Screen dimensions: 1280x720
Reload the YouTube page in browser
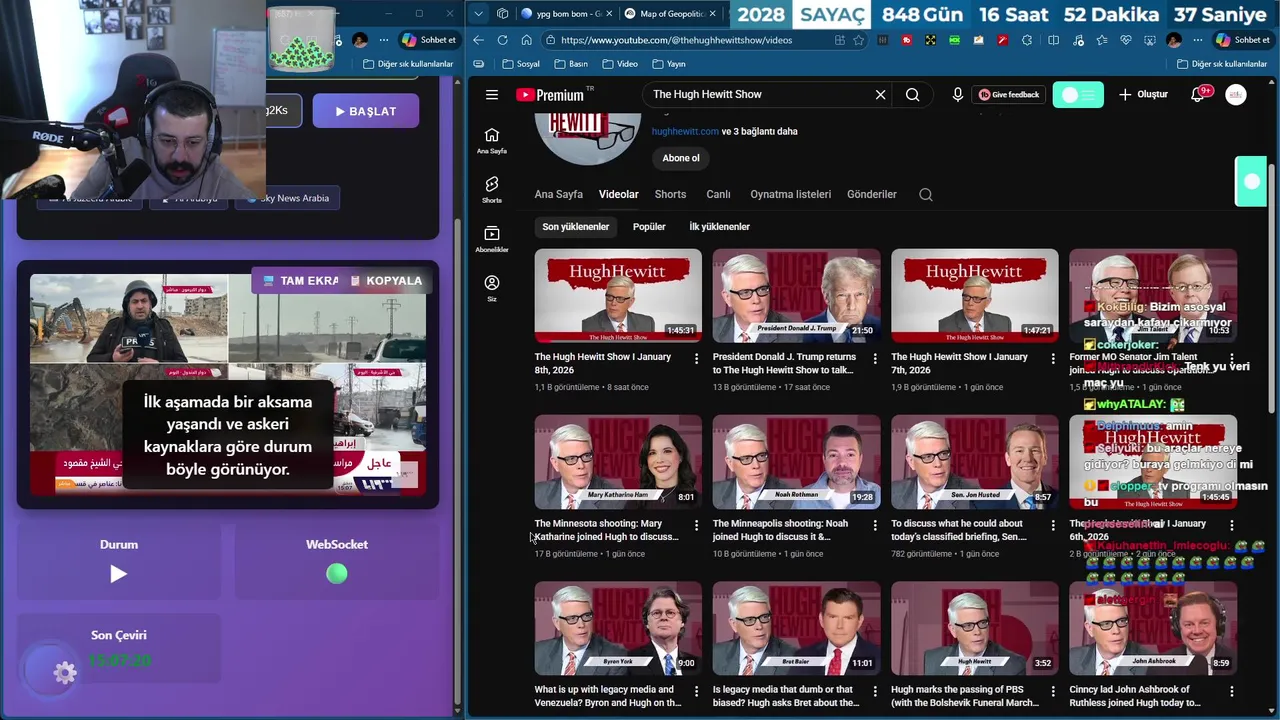pyautogui.click(x=502, y=40)
